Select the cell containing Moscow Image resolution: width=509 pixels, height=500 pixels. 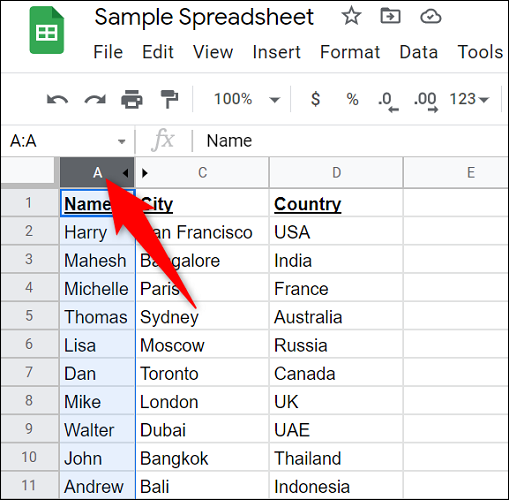click(x=202, y=344)
